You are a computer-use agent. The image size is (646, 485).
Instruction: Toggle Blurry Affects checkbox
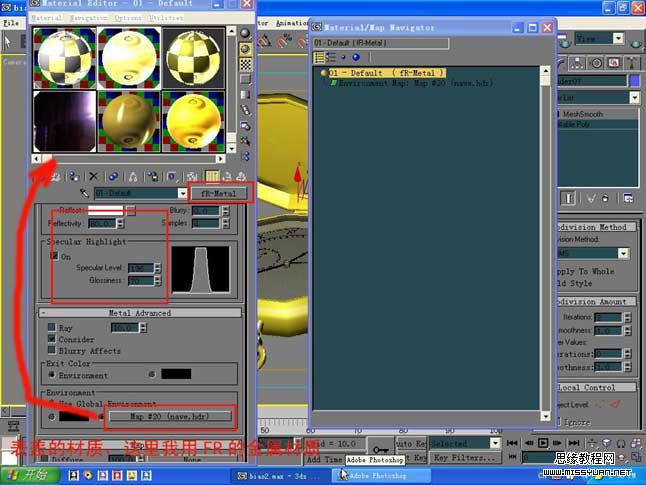click(x=51, y=350)
